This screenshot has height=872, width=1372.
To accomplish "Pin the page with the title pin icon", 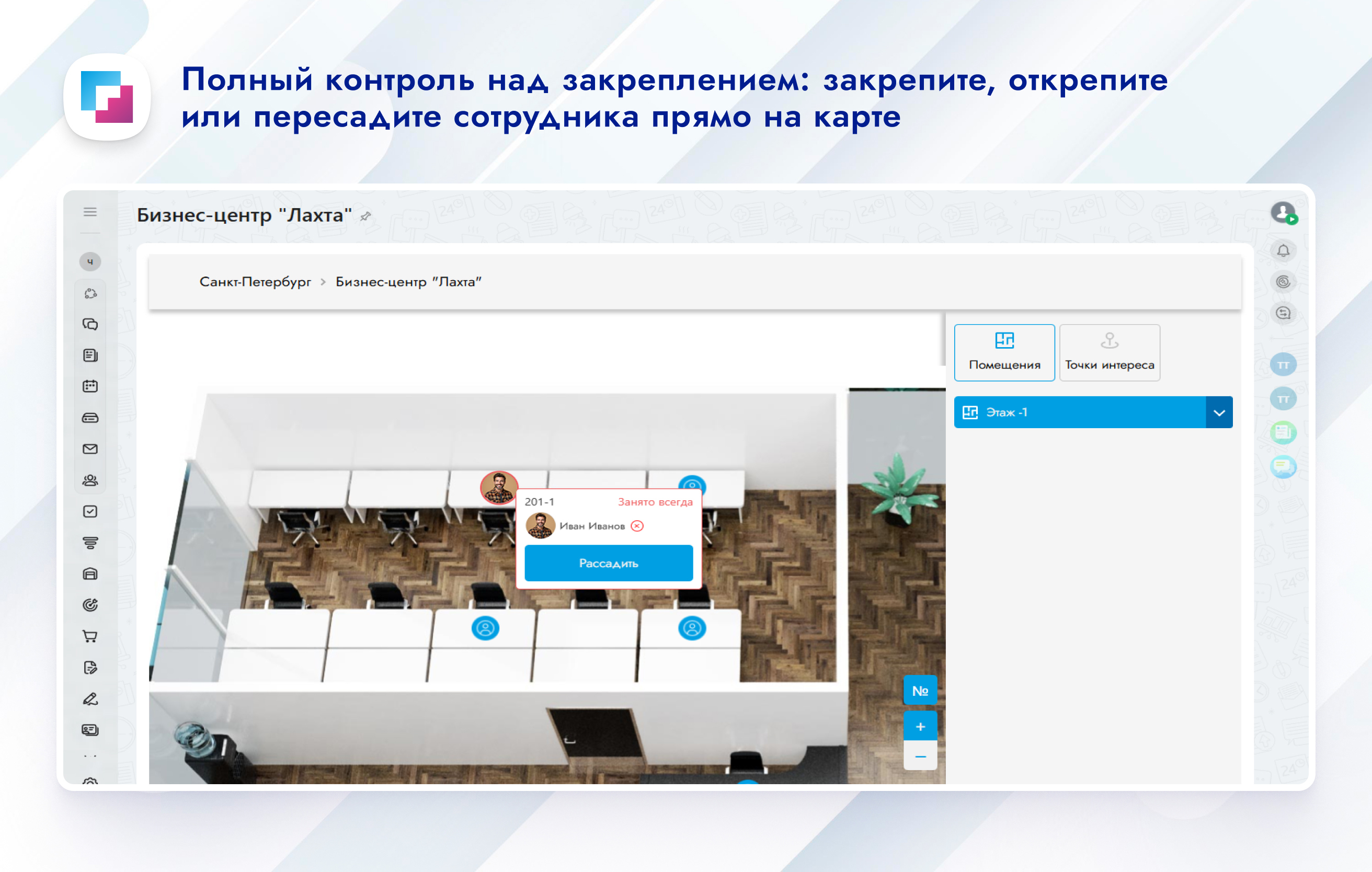I will (x=365, y=216).
